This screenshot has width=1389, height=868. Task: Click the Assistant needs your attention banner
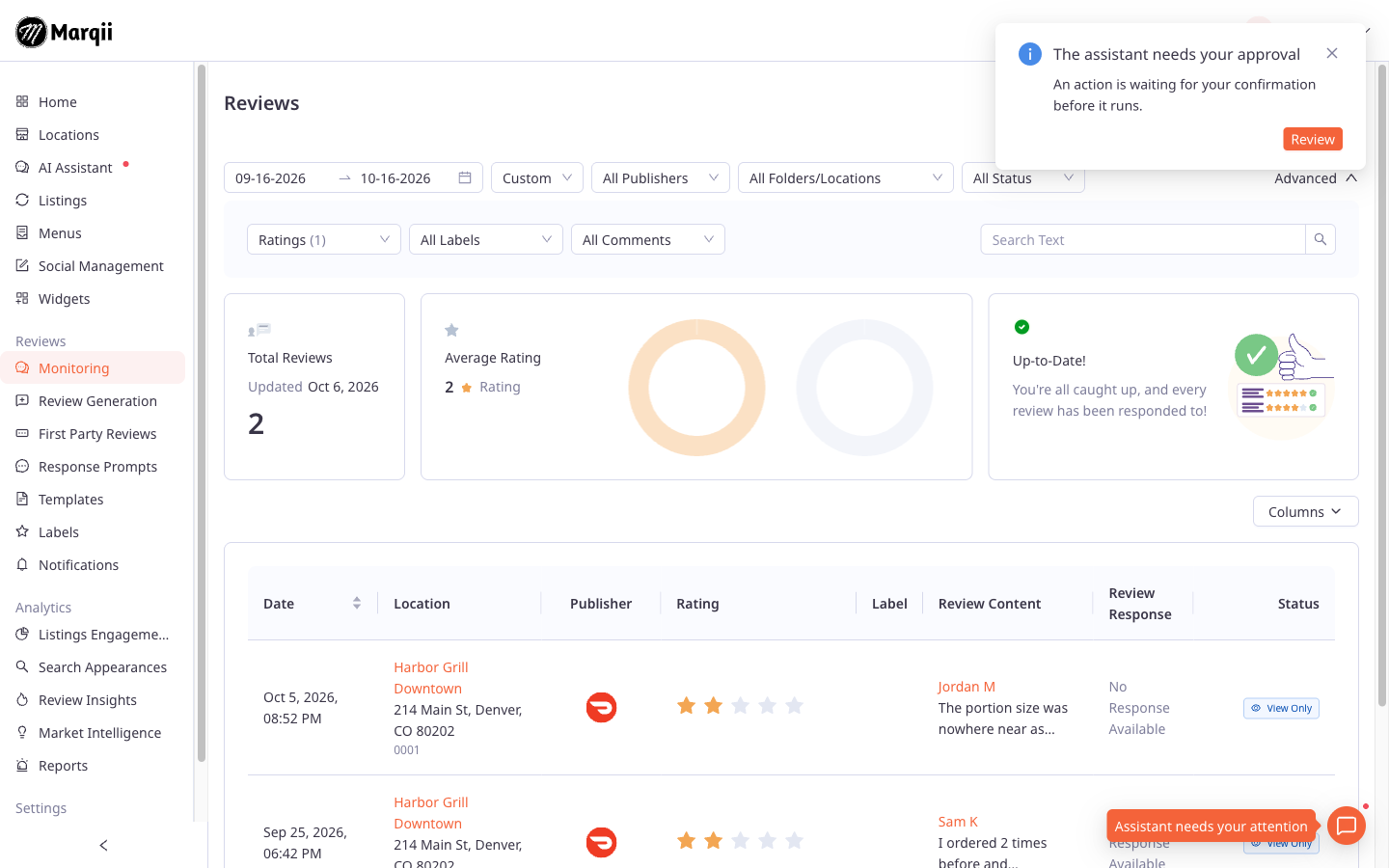[1211, 826]
